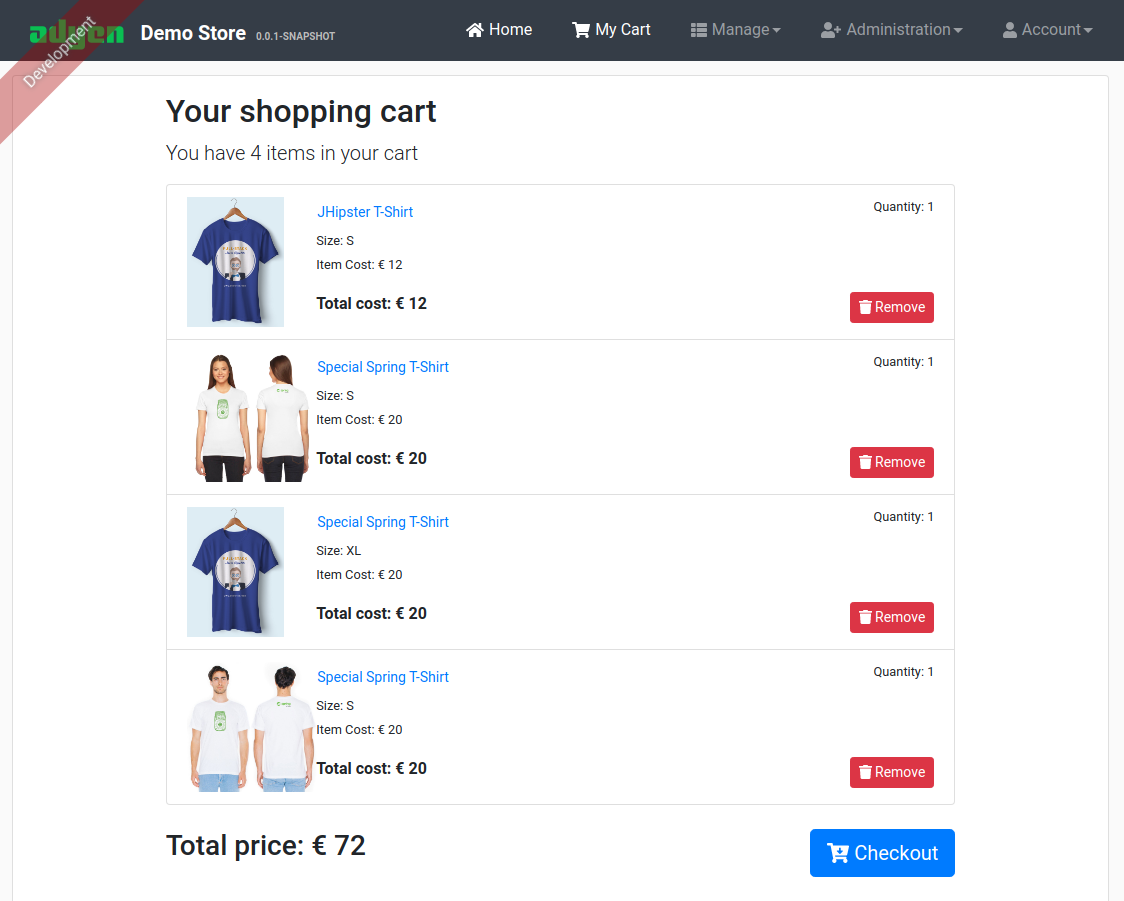The height and width of the screenshot is (901, 1124).
Task: Click the trash icon for the JHipster T-Shirt
Action: click(865, 307)
